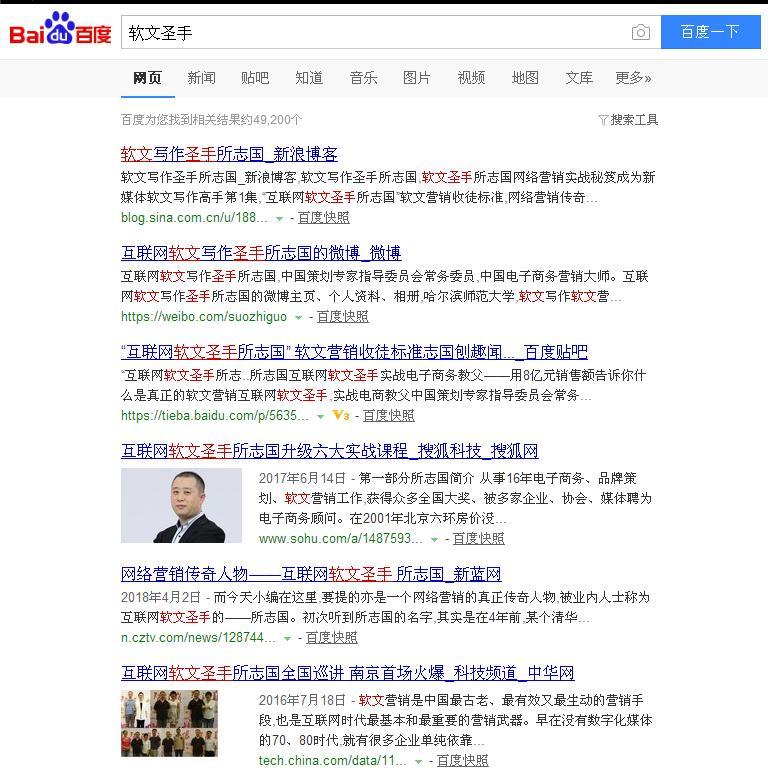Open the 文库 tab
The height and width of the screenshot is (779, 772).
(579, 78)
